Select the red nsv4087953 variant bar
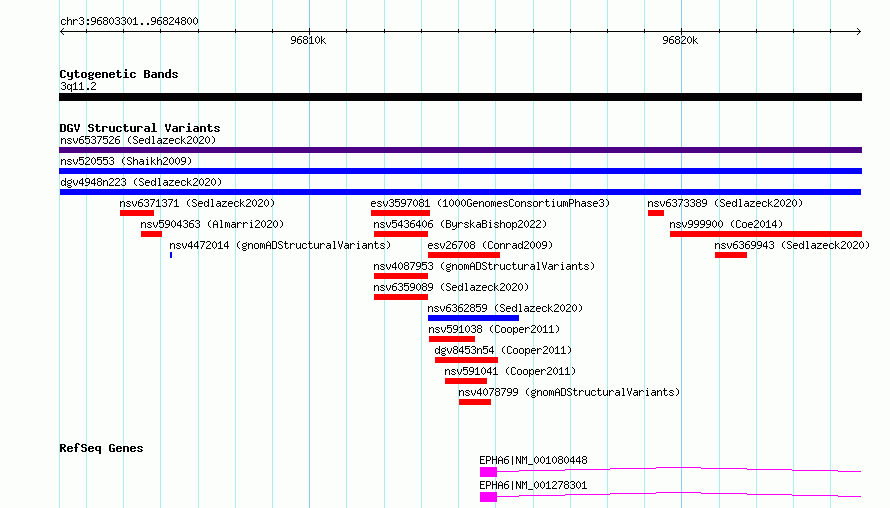The height and width of the screenshot is (508, 890). (401, 276)
